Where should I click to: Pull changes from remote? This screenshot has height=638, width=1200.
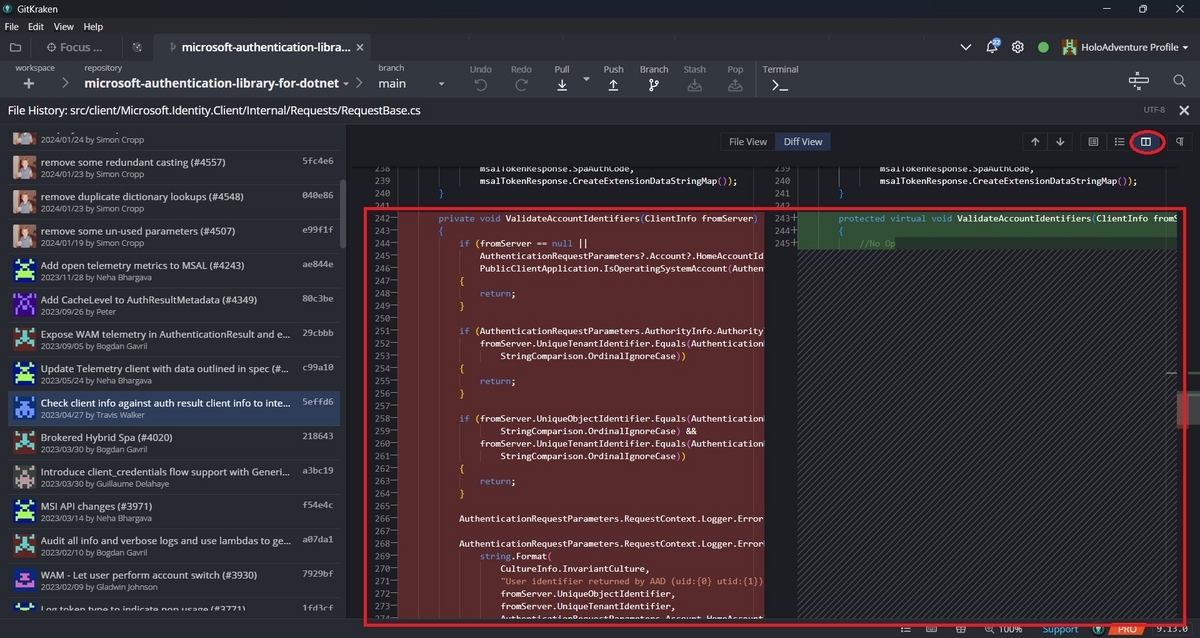562,78
